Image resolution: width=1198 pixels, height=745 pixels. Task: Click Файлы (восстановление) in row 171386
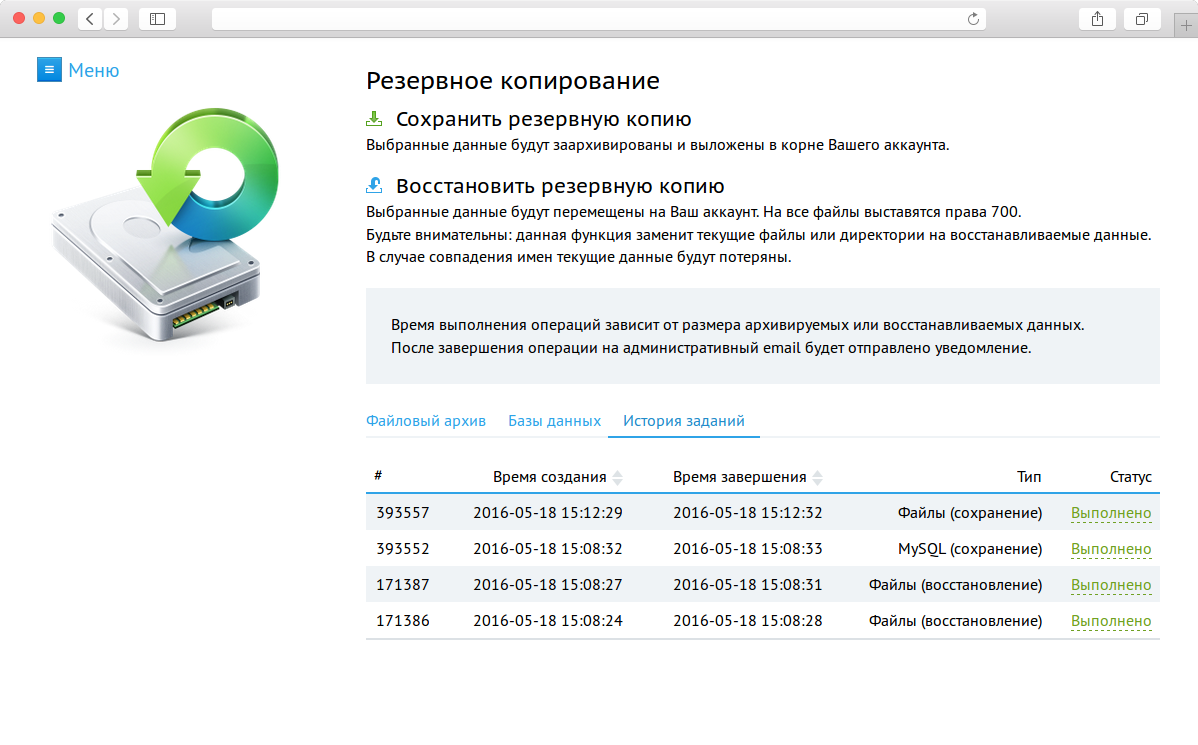956,620
